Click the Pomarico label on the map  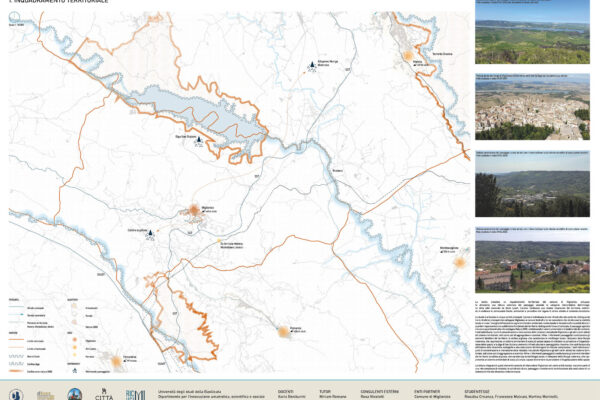[295, 328]
